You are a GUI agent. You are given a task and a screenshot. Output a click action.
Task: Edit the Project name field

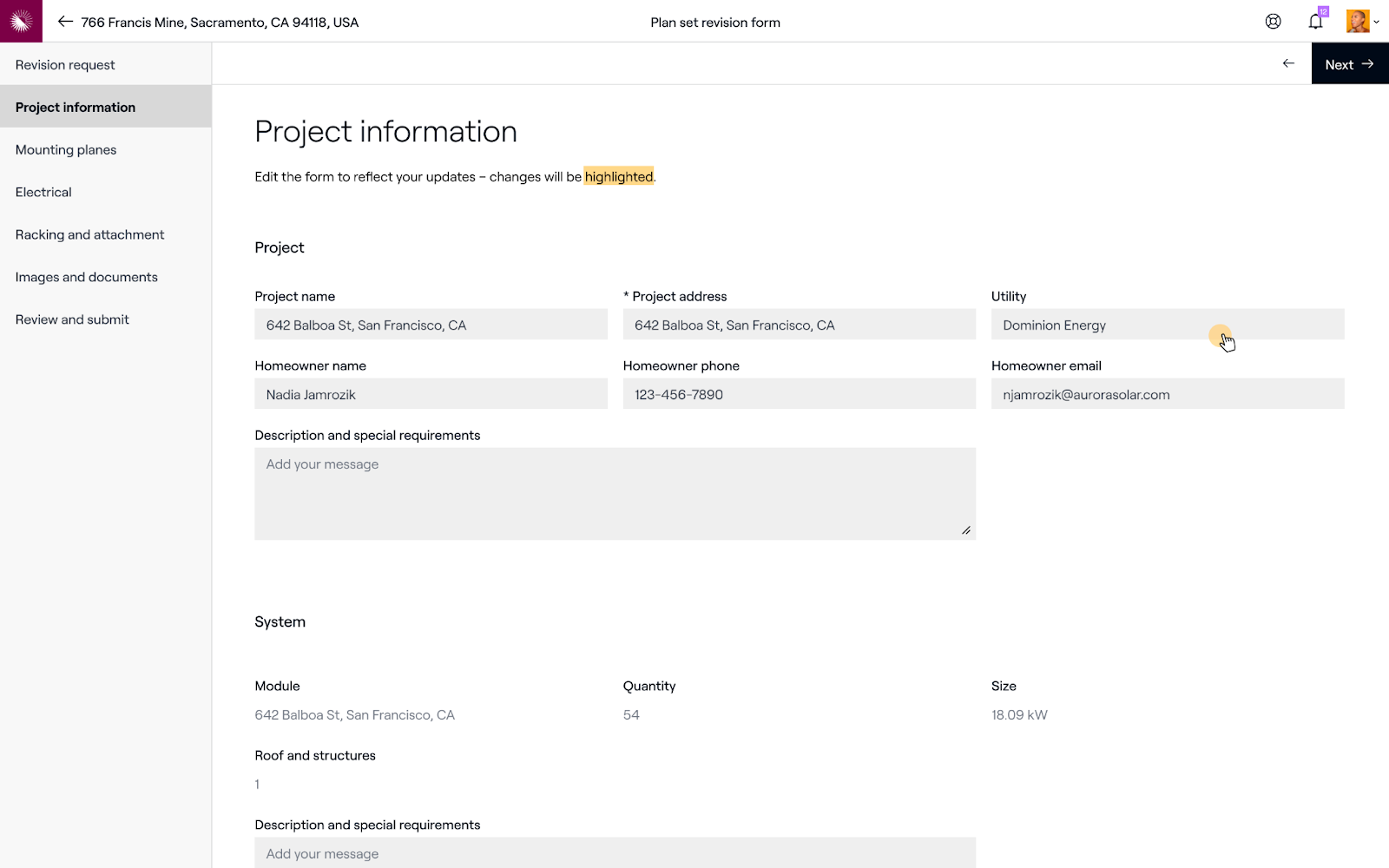(x=431, y=325)
